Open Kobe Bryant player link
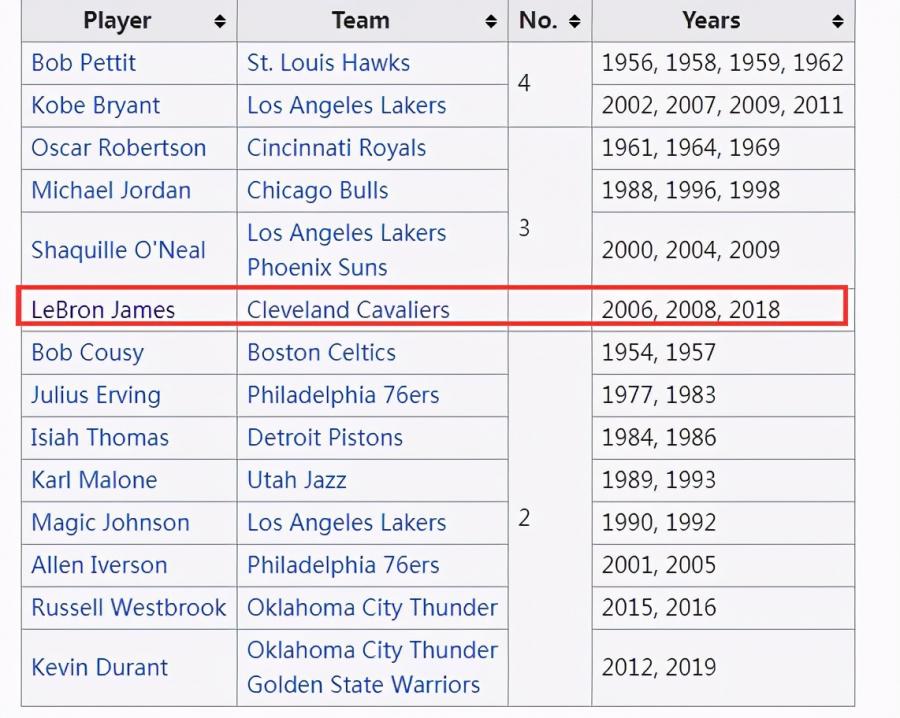This screenshot has width=900, height=718. click(x=96, y=106)
